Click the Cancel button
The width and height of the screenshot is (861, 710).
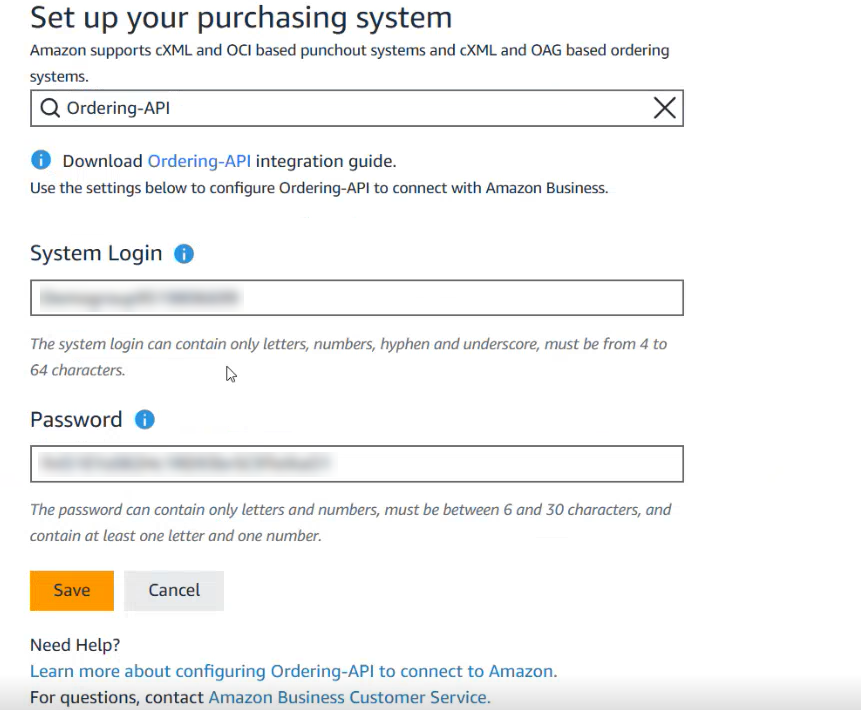pyautogui.click(x=174, y=590)
